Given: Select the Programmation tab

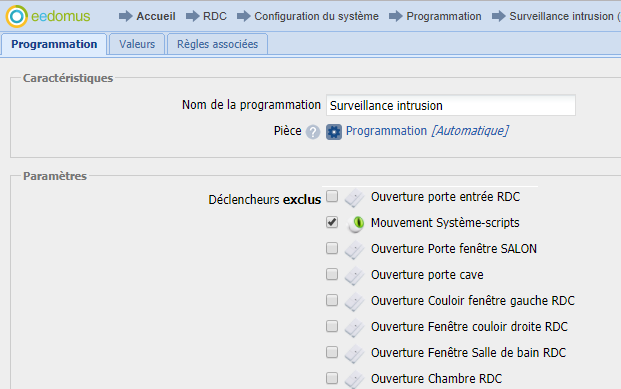Looking at the screenshot, I should click(x=54, y=44).
